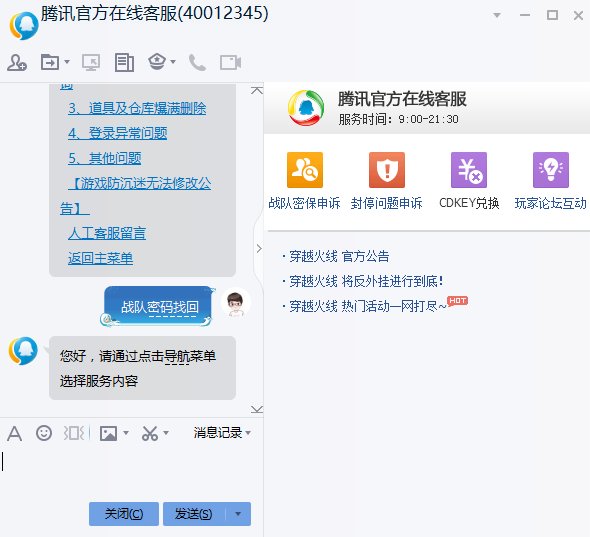Image resolution: width=590 pixels, height=537 pixels.
Task: Open the 穿越火线 热门活动一网打尽 link
Action: tap(368, 306)
